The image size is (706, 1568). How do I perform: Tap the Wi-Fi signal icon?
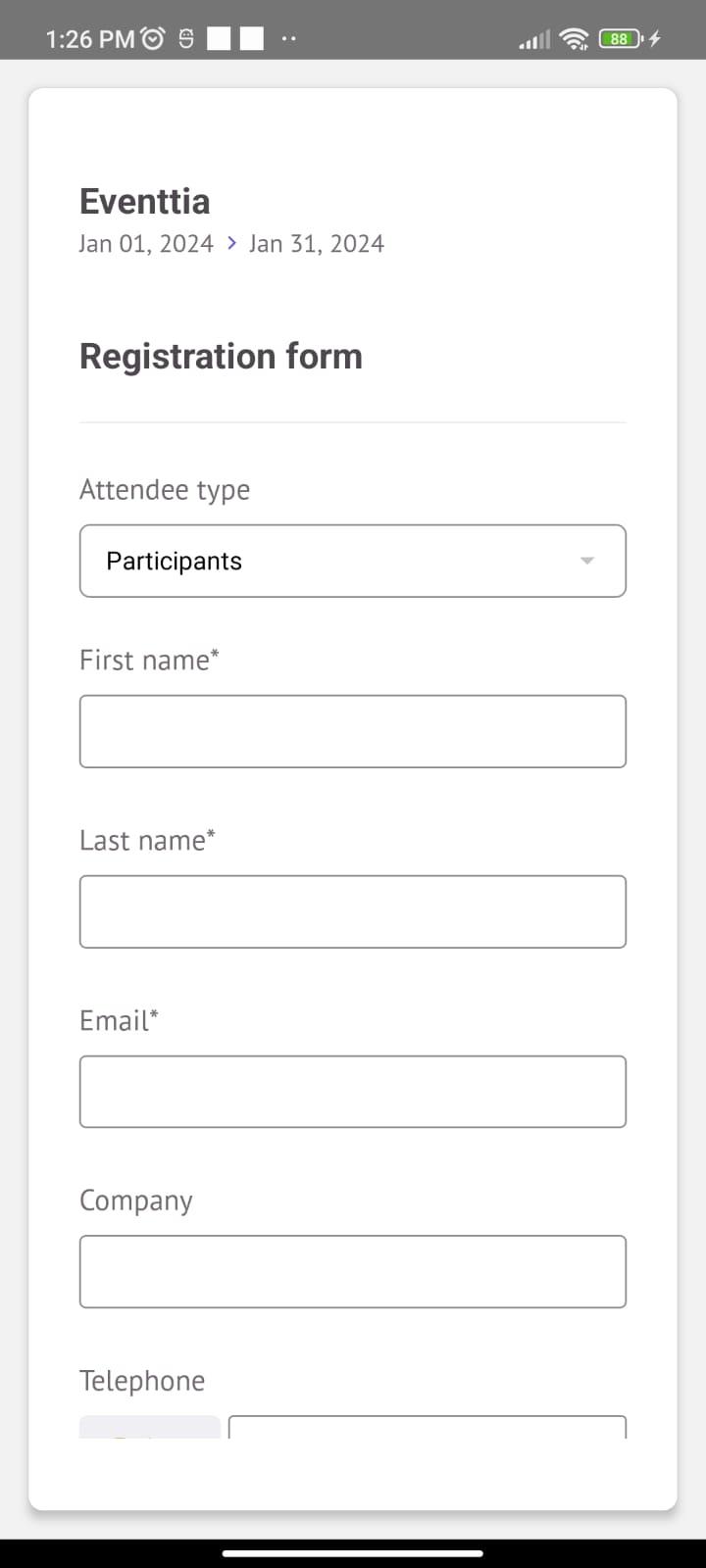[574, 39]
